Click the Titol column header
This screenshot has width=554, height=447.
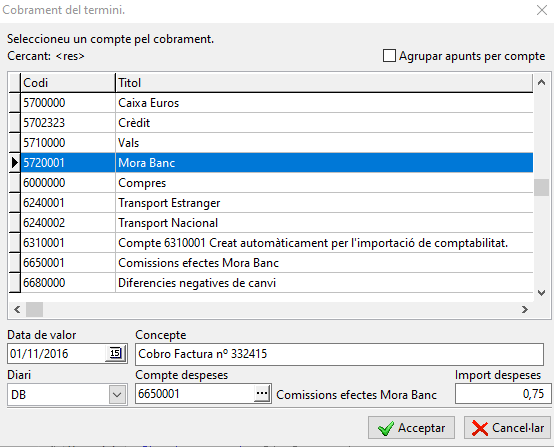(x=324, y=83)
